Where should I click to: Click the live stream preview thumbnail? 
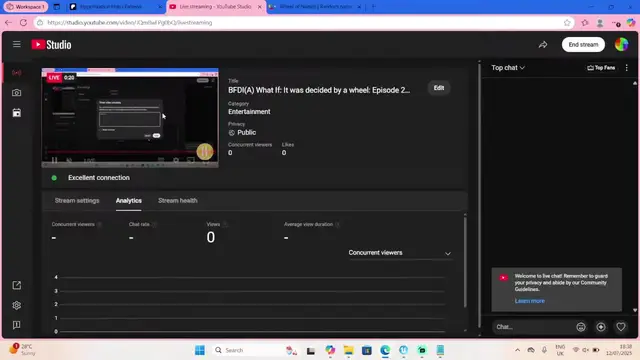[130, 118]
